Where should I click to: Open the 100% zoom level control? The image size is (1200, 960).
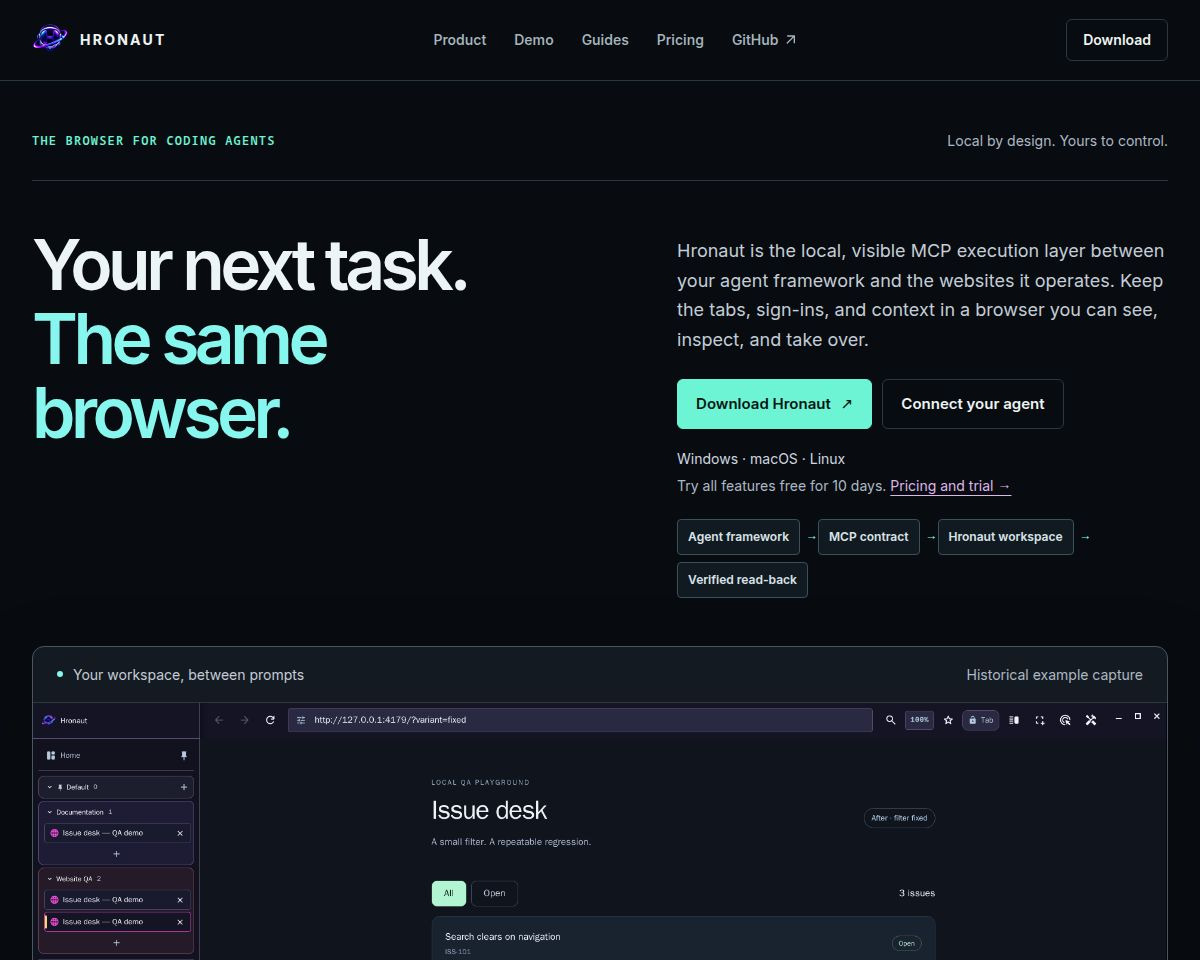920,720
